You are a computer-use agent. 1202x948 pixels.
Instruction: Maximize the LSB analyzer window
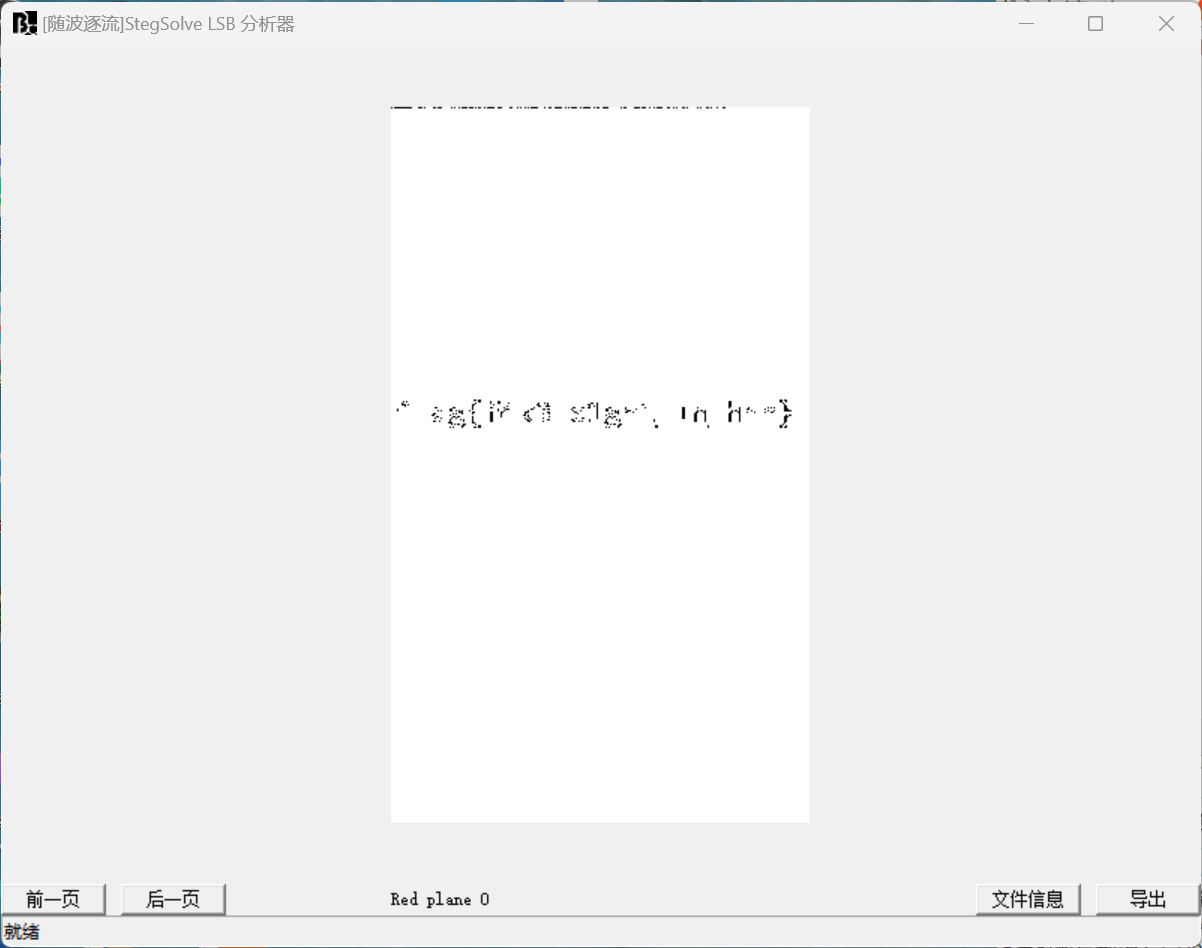1095,23
